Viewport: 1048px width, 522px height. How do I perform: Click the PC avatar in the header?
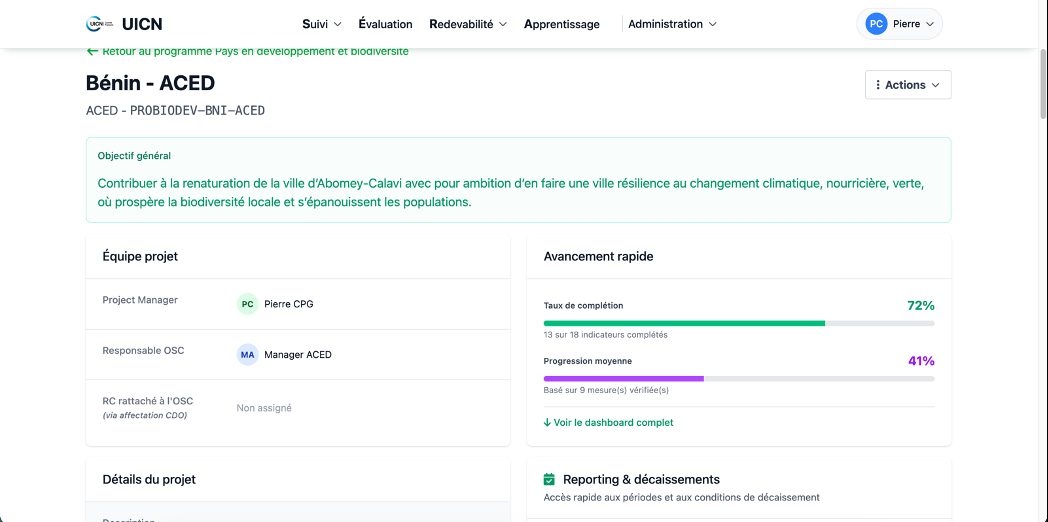(x=876, y=24)
